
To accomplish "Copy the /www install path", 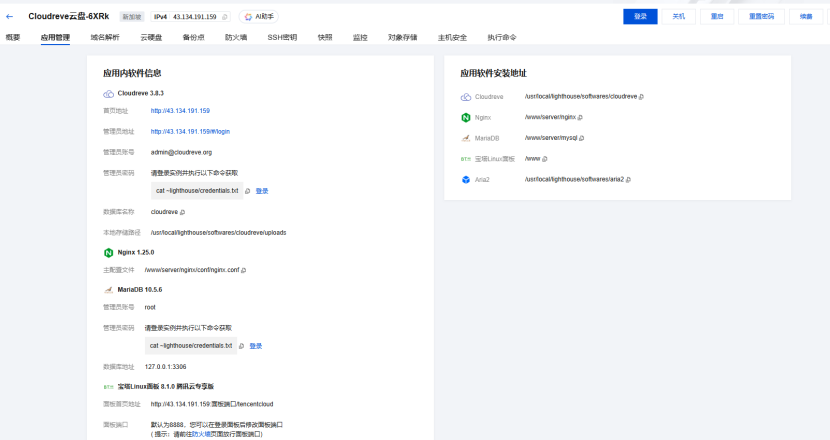I will pos(545,159).
